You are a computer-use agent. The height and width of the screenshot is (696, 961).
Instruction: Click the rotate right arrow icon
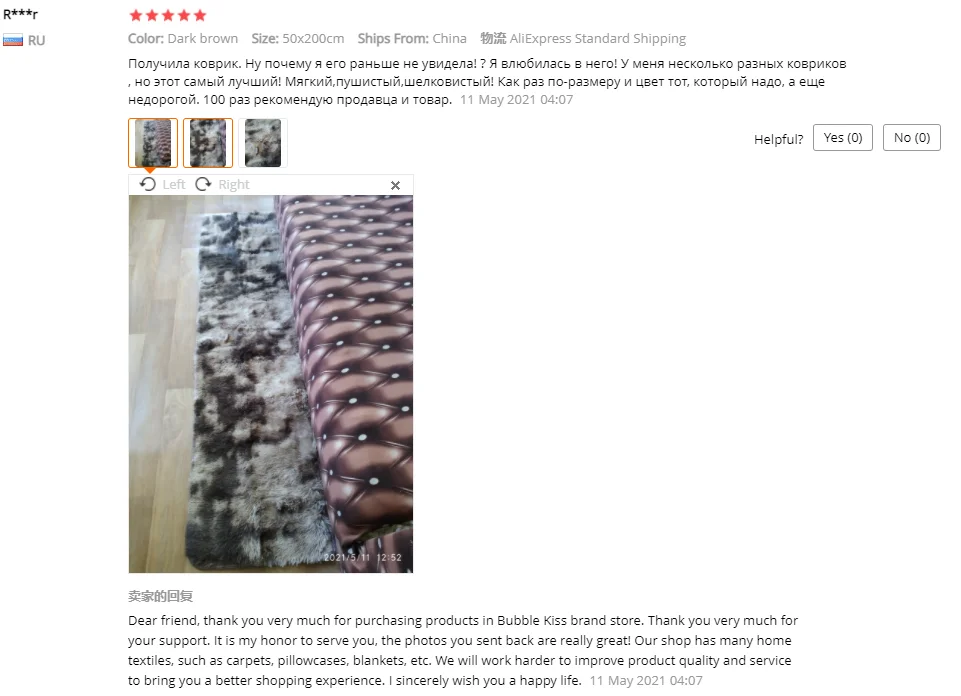[203, 184]
